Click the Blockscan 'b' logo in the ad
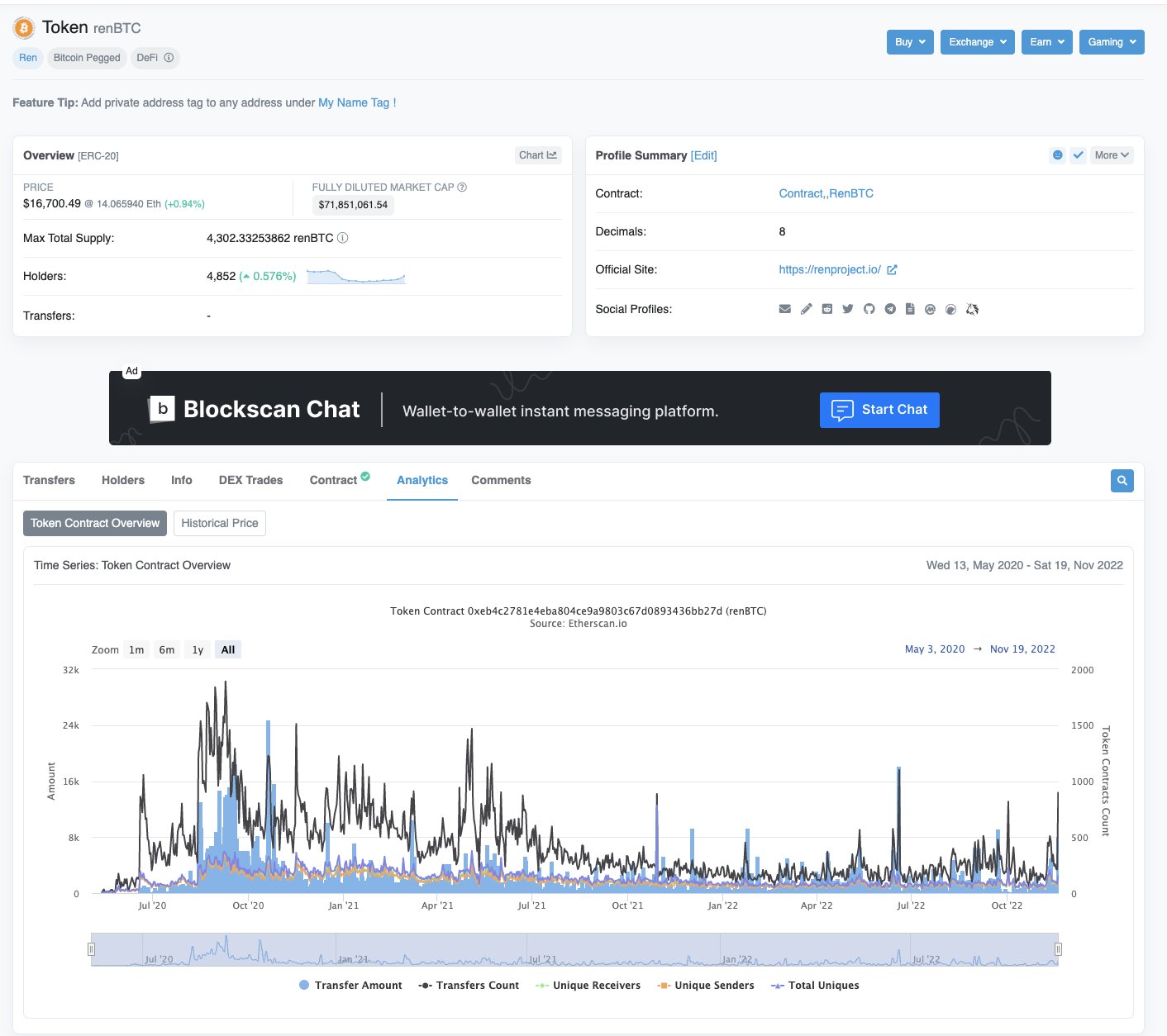This screenshot has height=1036, width=1167. coord(162,409)
